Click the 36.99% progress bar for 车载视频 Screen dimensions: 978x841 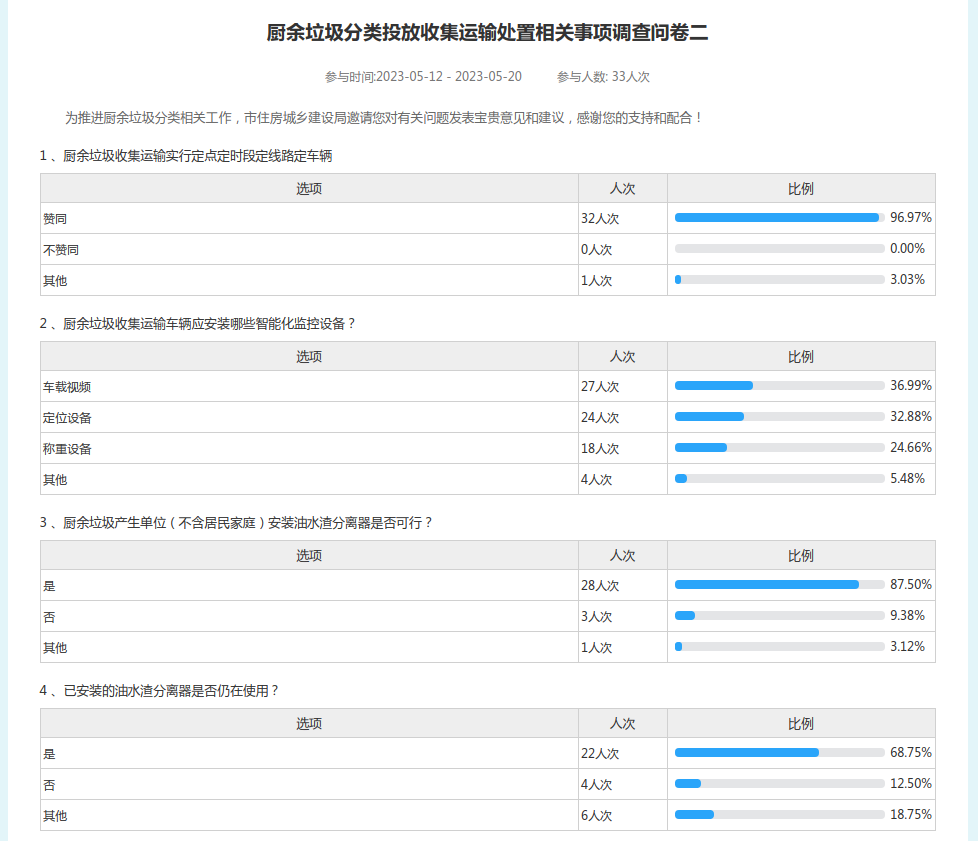[x=778, y=386]
